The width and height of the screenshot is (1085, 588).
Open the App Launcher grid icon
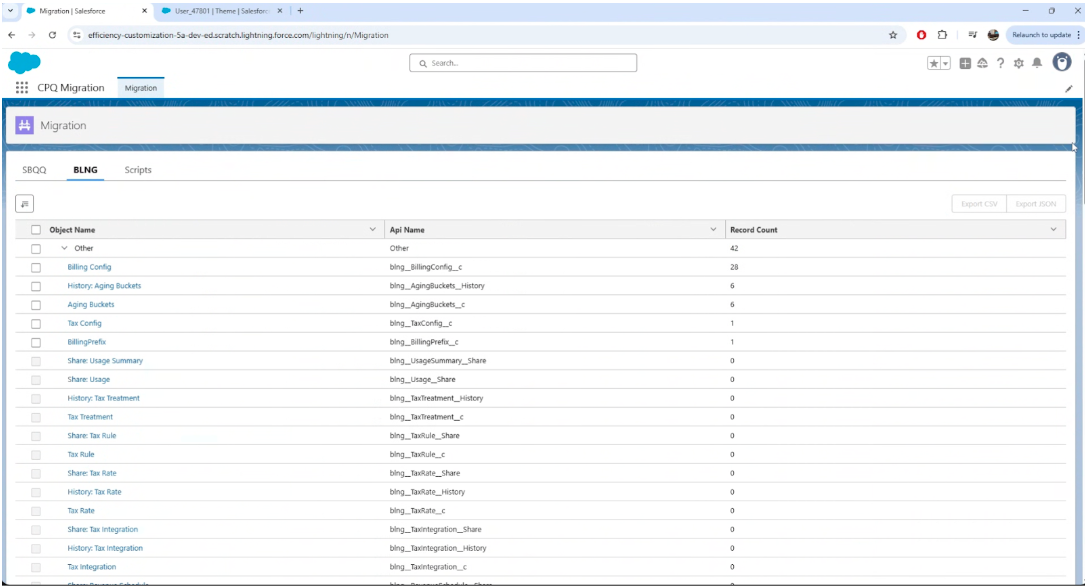coord(22,88)
